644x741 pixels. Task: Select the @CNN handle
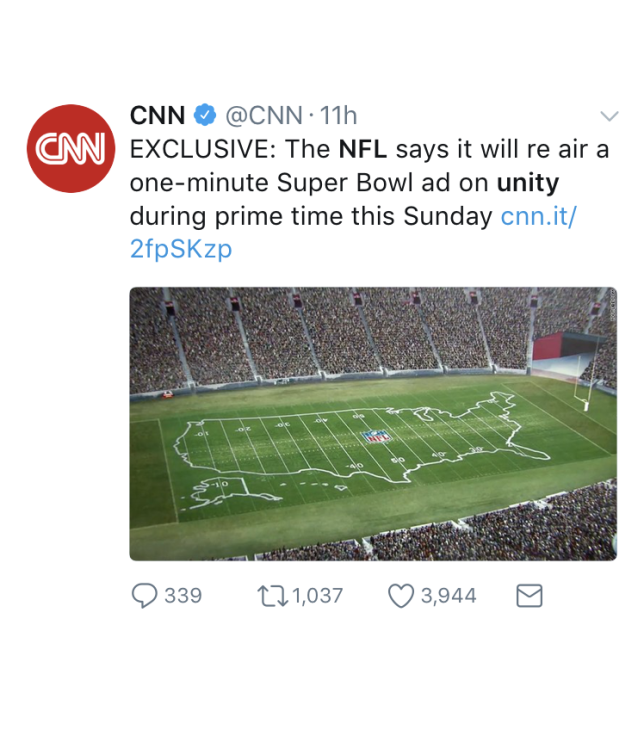263,115
